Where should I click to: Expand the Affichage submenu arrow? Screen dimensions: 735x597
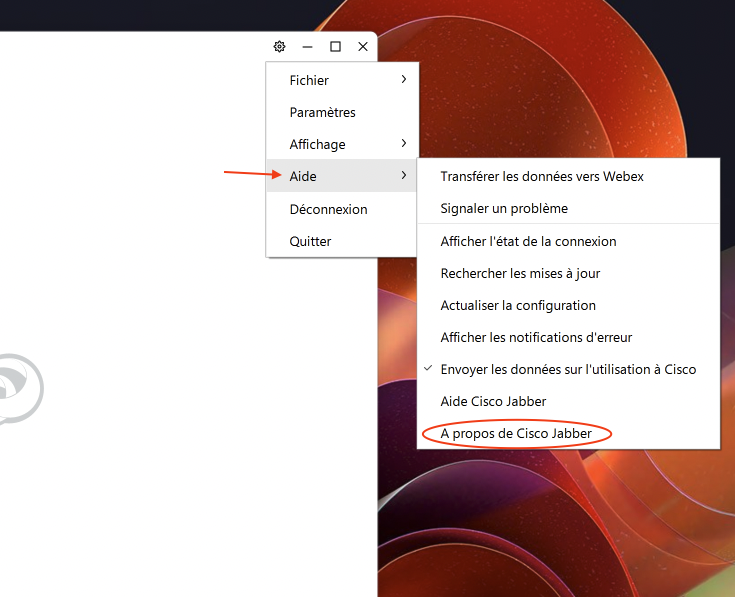(x=403, y=144)
